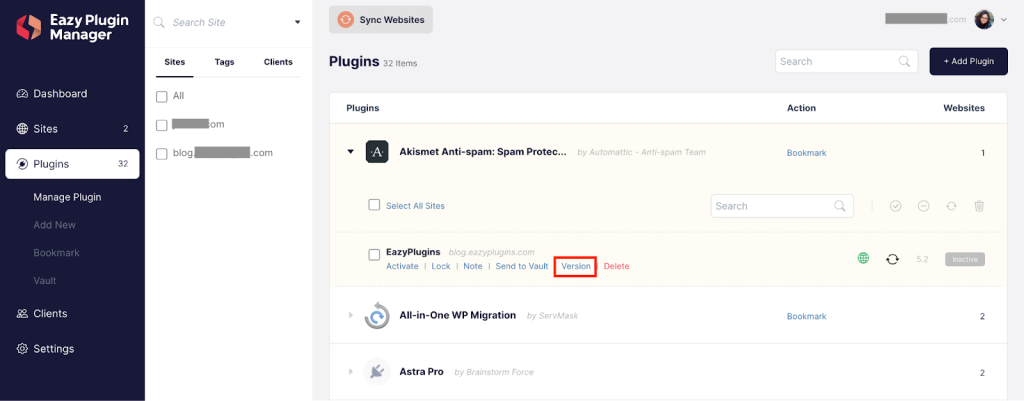Focus the Akismet sites search field
Screen dimensions: 1024x401
tap(782, 206)
